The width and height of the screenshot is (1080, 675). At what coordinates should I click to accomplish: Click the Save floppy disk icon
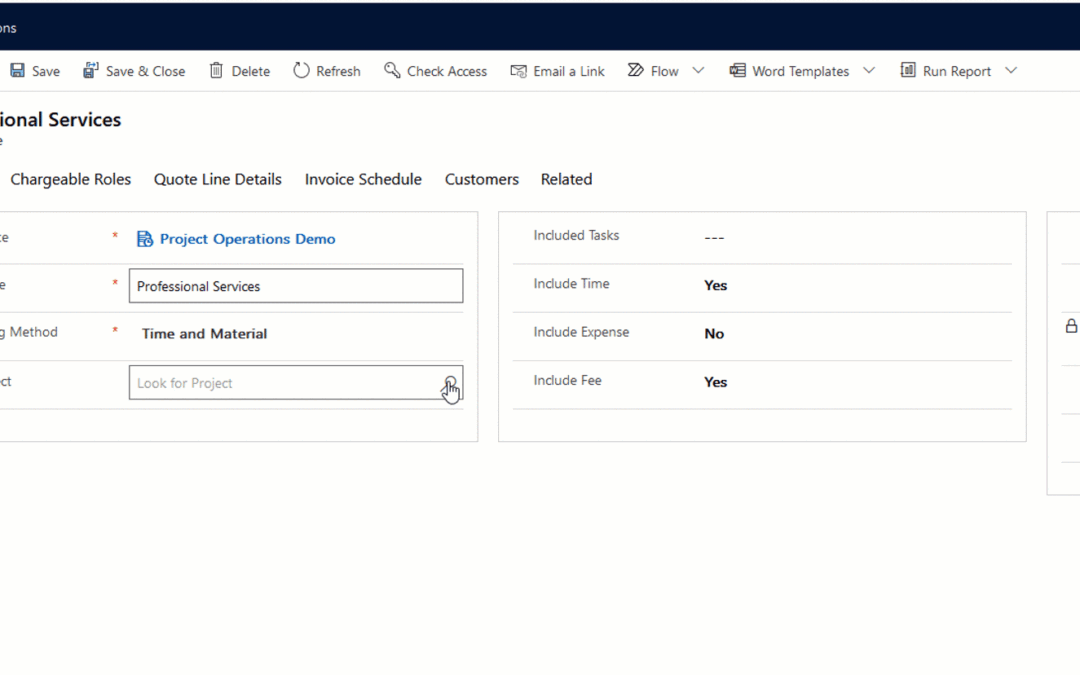point(17,70)
